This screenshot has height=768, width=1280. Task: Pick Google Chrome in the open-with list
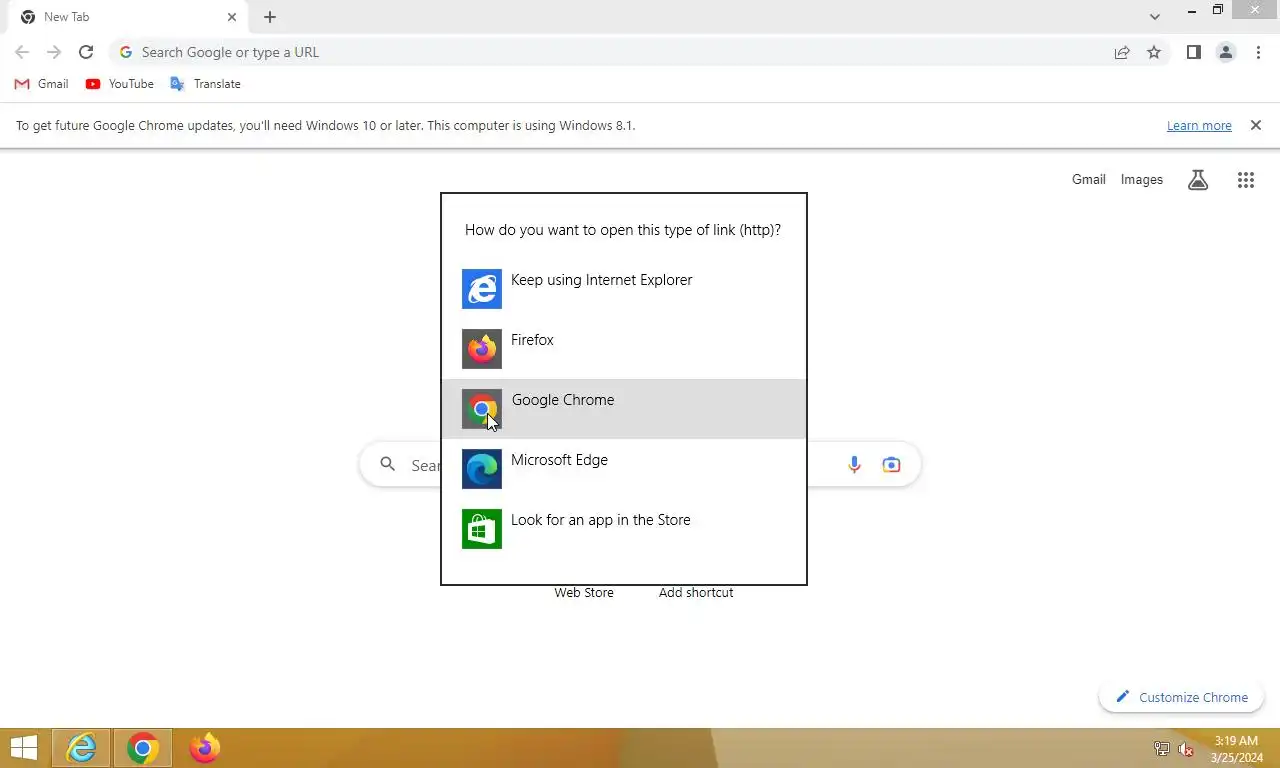click(x=623, y=409)
